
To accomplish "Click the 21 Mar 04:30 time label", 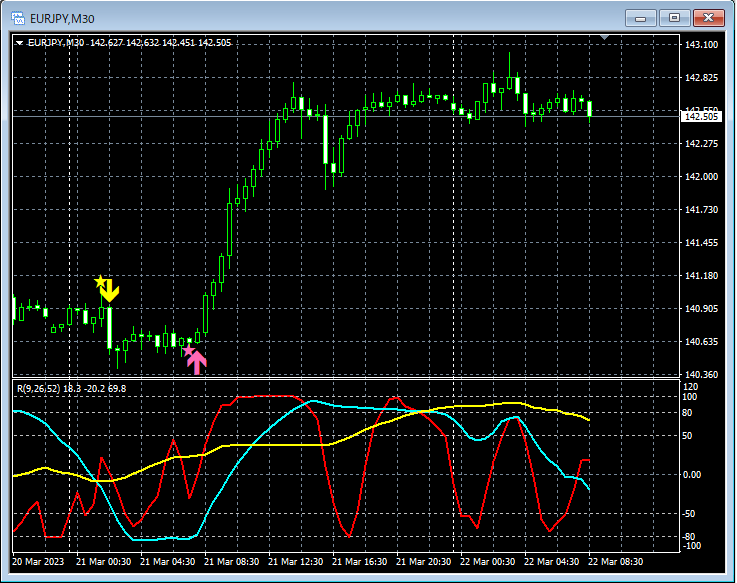I will [167, 562].
